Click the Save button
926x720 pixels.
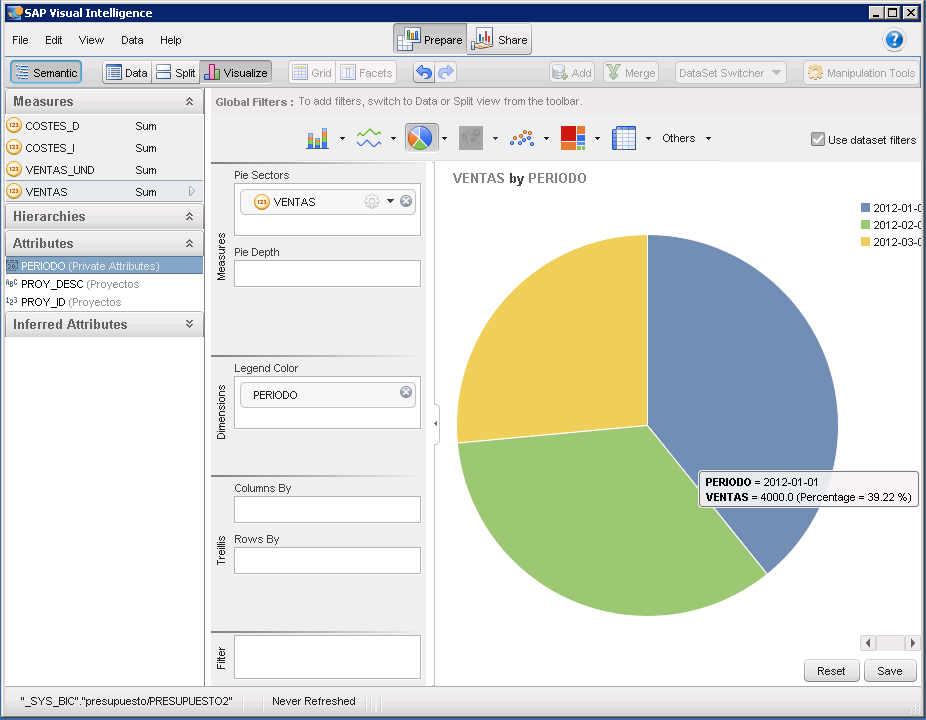(889, 671)
